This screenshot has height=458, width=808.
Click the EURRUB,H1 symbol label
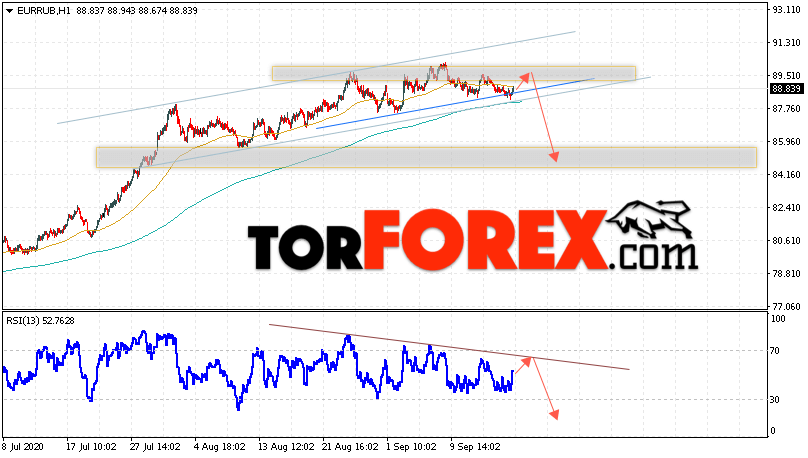tap(44, 10)
